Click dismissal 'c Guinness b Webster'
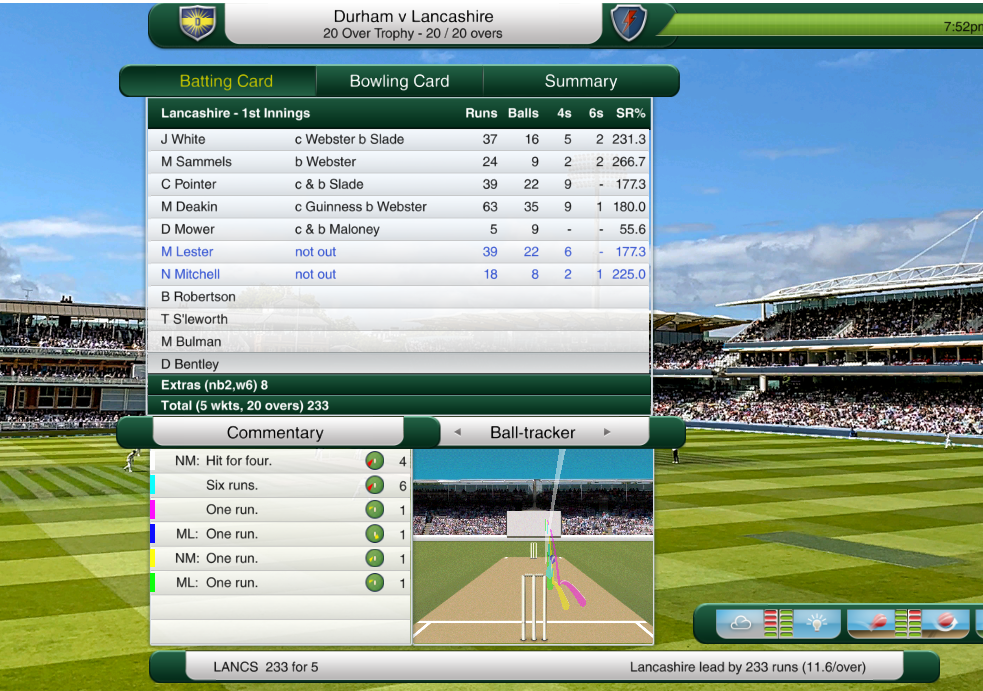Screen dimensions: 983x691 pyautogui.click(x=360, y=207)
